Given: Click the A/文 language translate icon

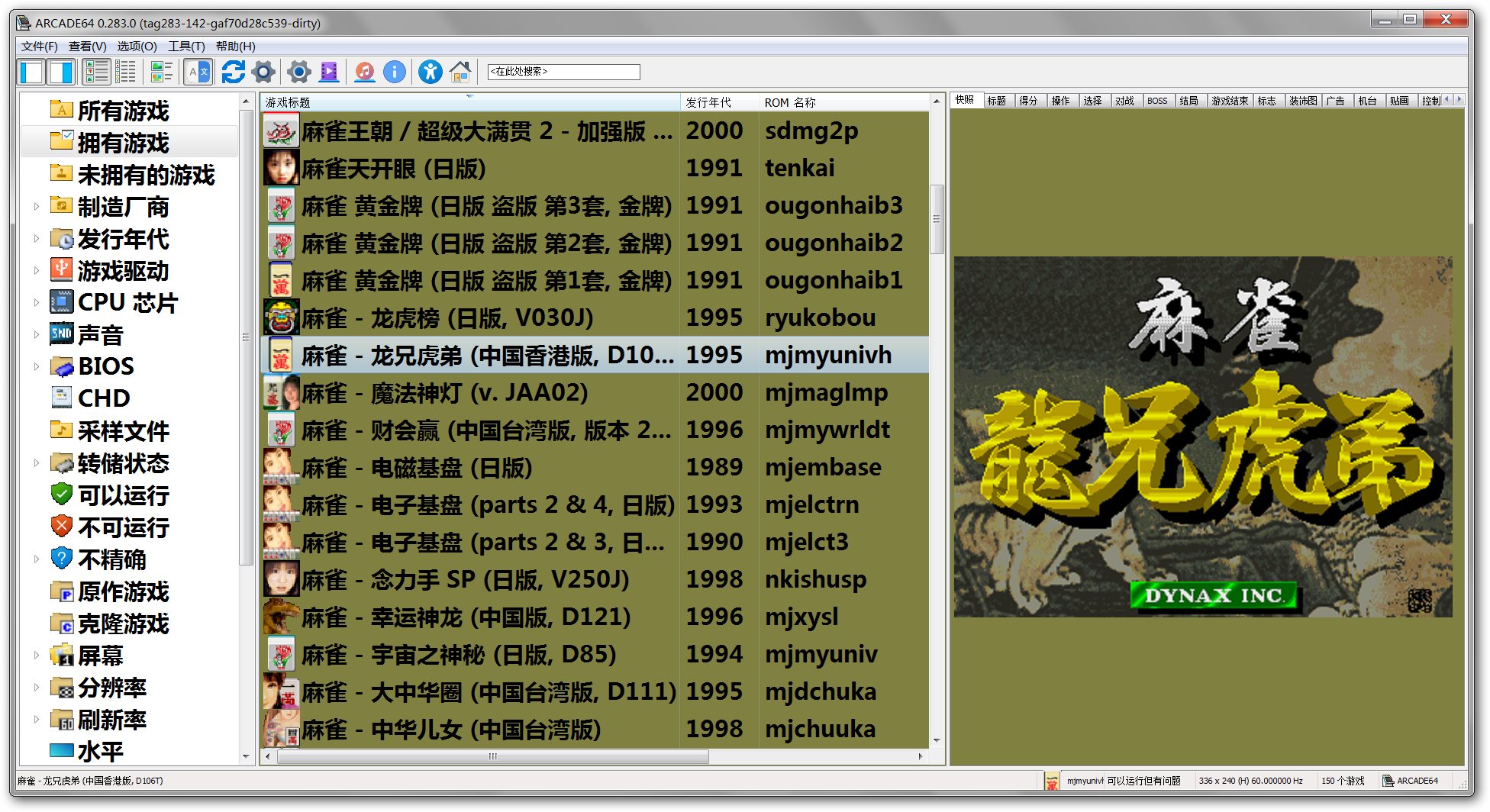Looking at the screenshot, I should (x=198, y=72).
